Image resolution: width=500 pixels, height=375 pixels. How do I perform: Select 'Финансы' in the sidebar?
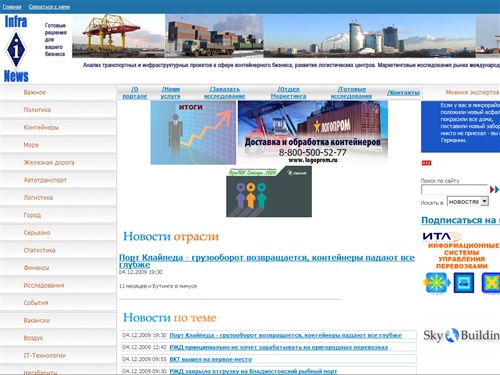point(58,268)
